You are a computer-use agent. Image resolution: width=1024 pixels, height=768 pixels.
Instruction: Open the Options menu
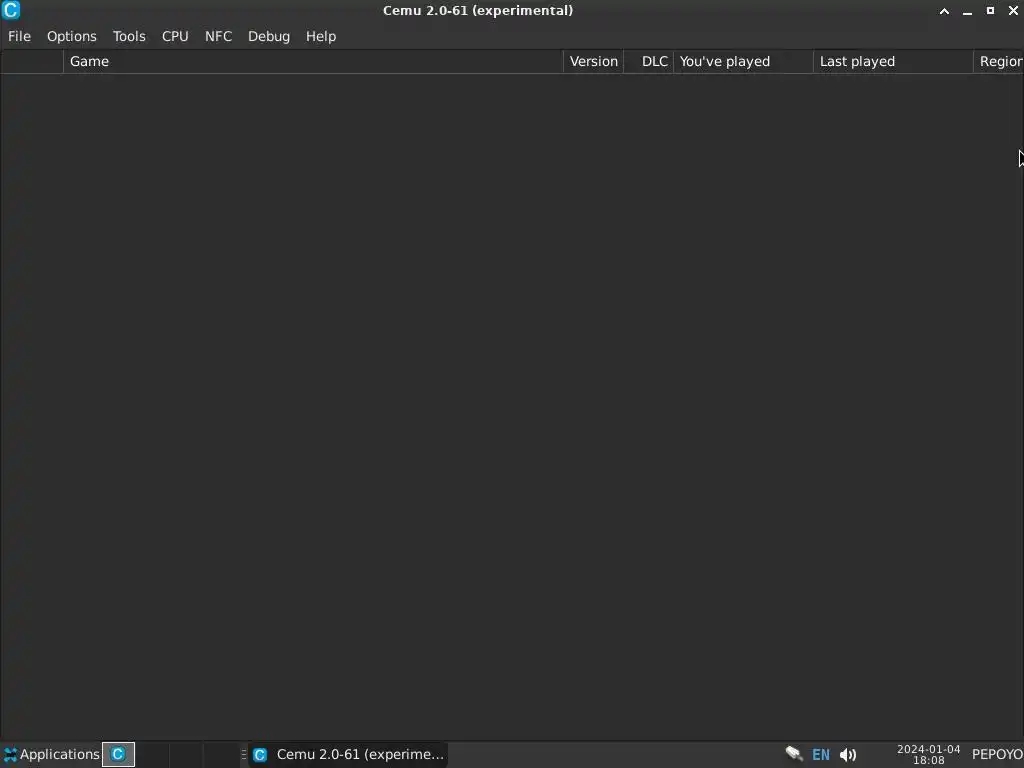(x=71, y=37)
